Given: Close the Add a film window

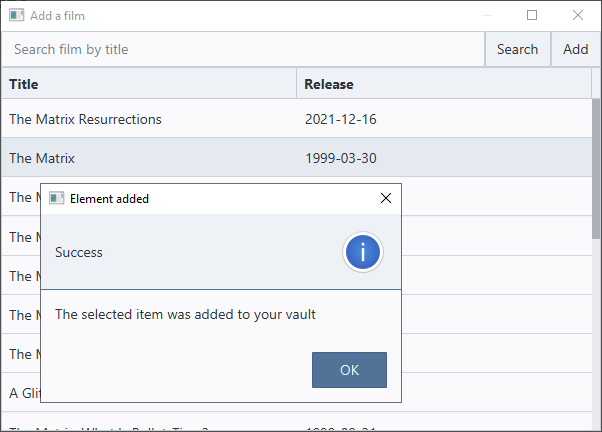Looking at the screenshot, I should pyautogui.click(x=577, y=15).
